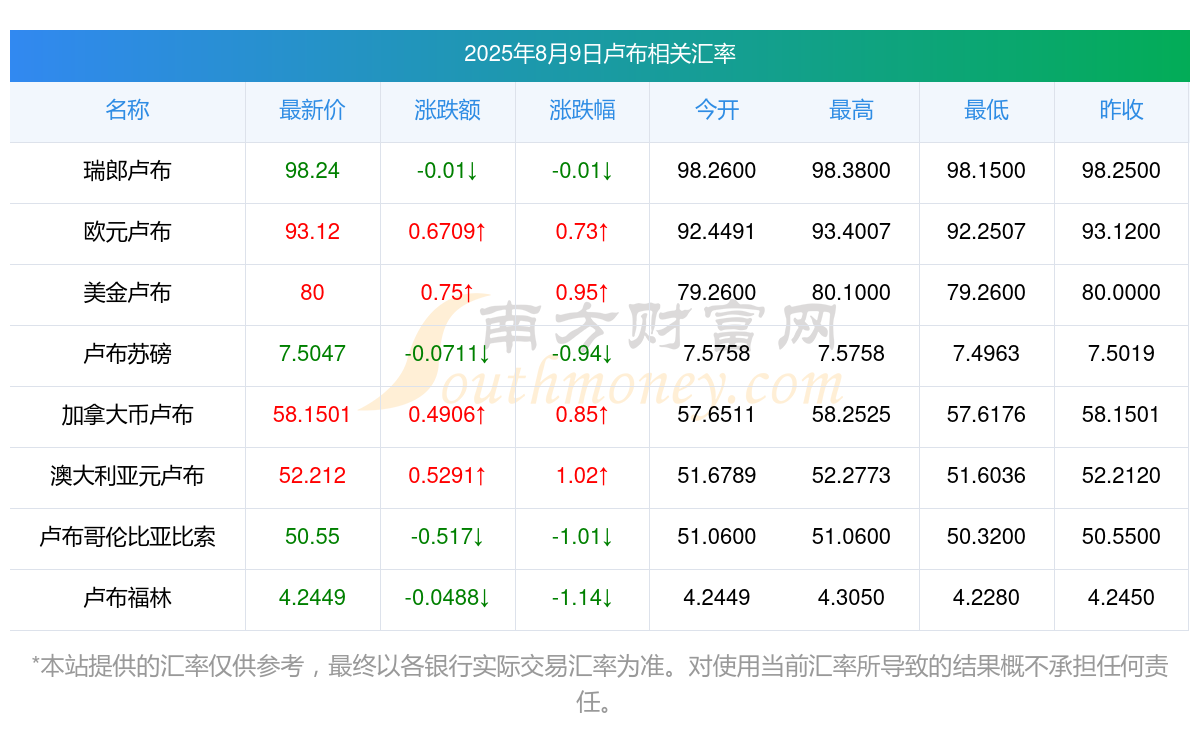Select the open value 92.4491
Screen dimensions: 1200x733
pyautogui.click(x=717, y=232)
